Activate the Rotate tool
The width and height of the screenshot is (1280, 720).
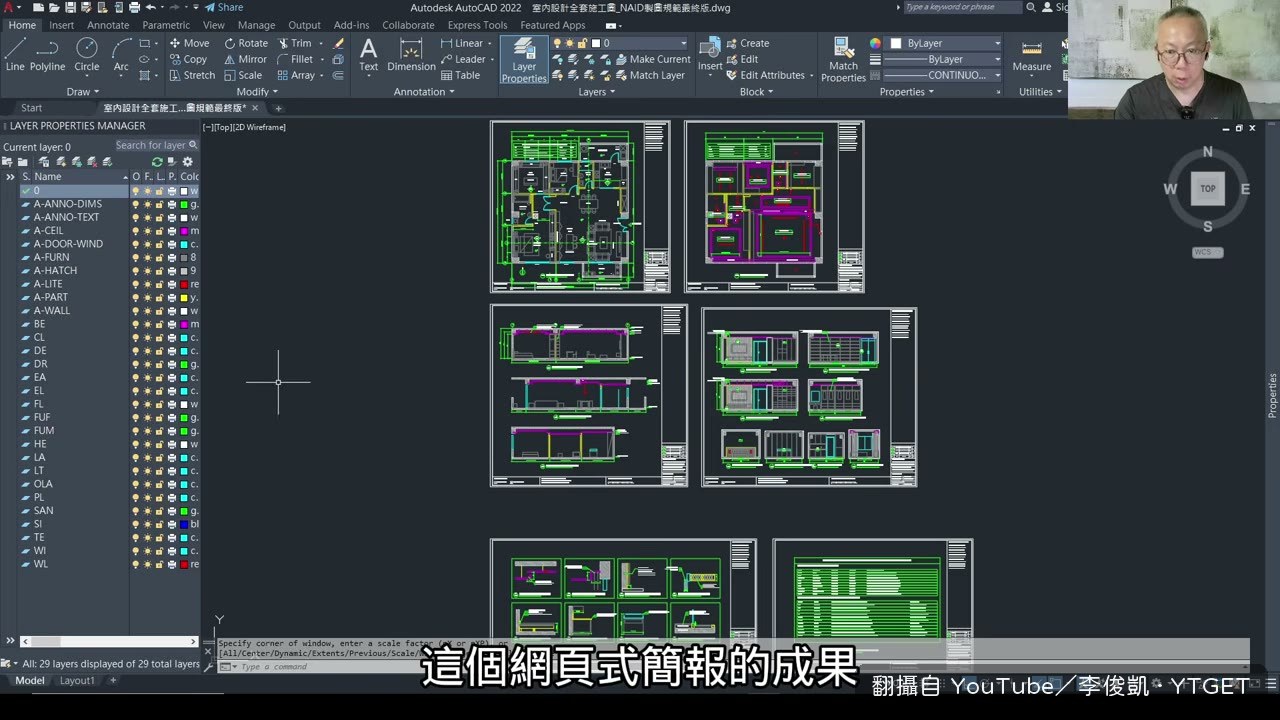(246, 43)
